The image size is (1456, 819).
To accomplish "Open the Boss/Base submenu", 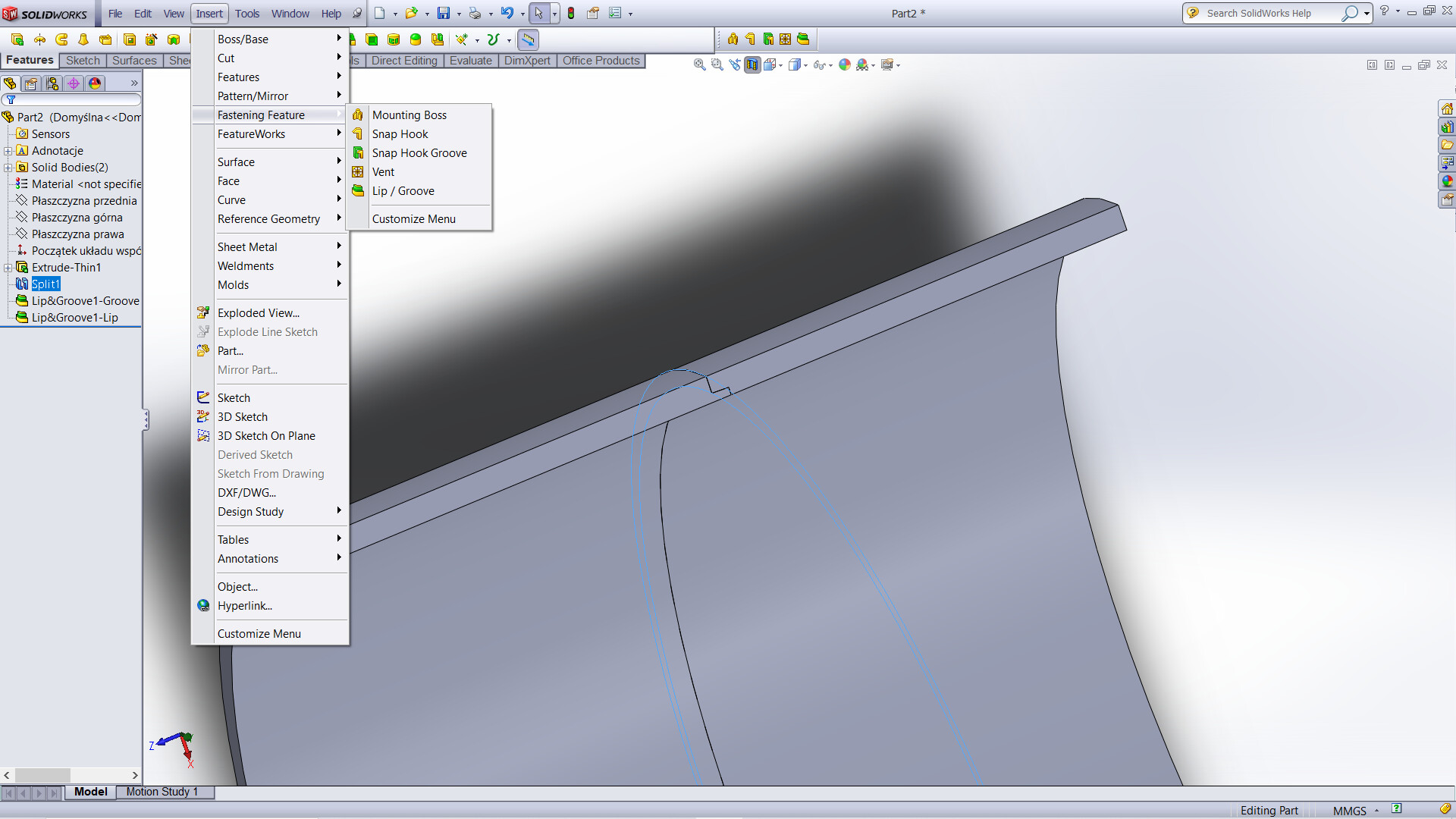I will click(270, 39).
